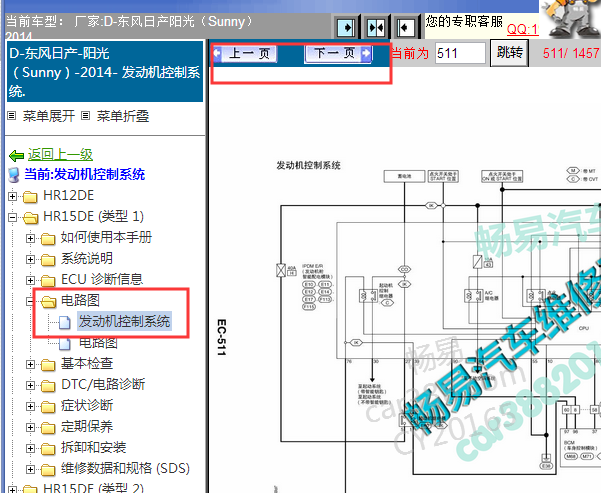601x493 pixels.
Task: Click the 返回上一级 link
Action: click(x=60, y=154)
